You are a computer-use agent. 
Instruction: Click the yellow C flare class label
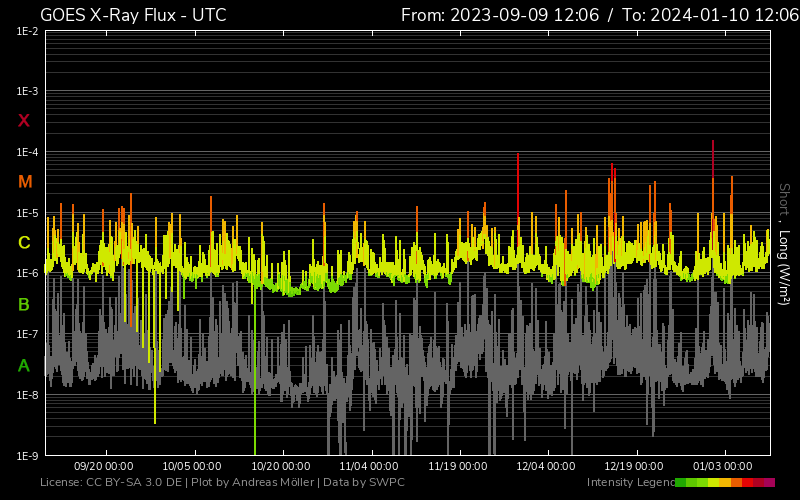point(25,243)
